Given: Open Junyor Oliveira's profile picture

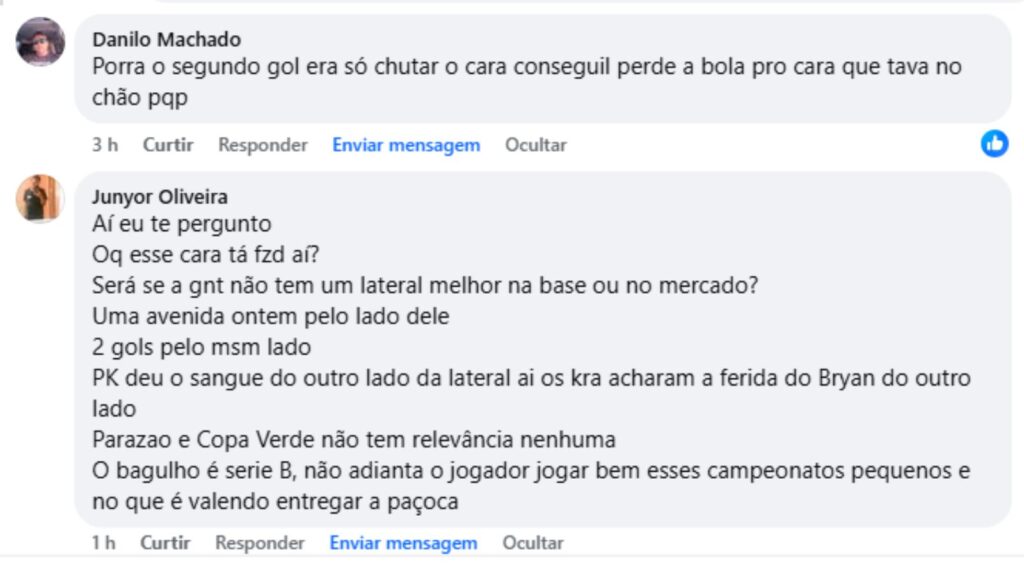Looking at the screenshot, I should [40, 199].
